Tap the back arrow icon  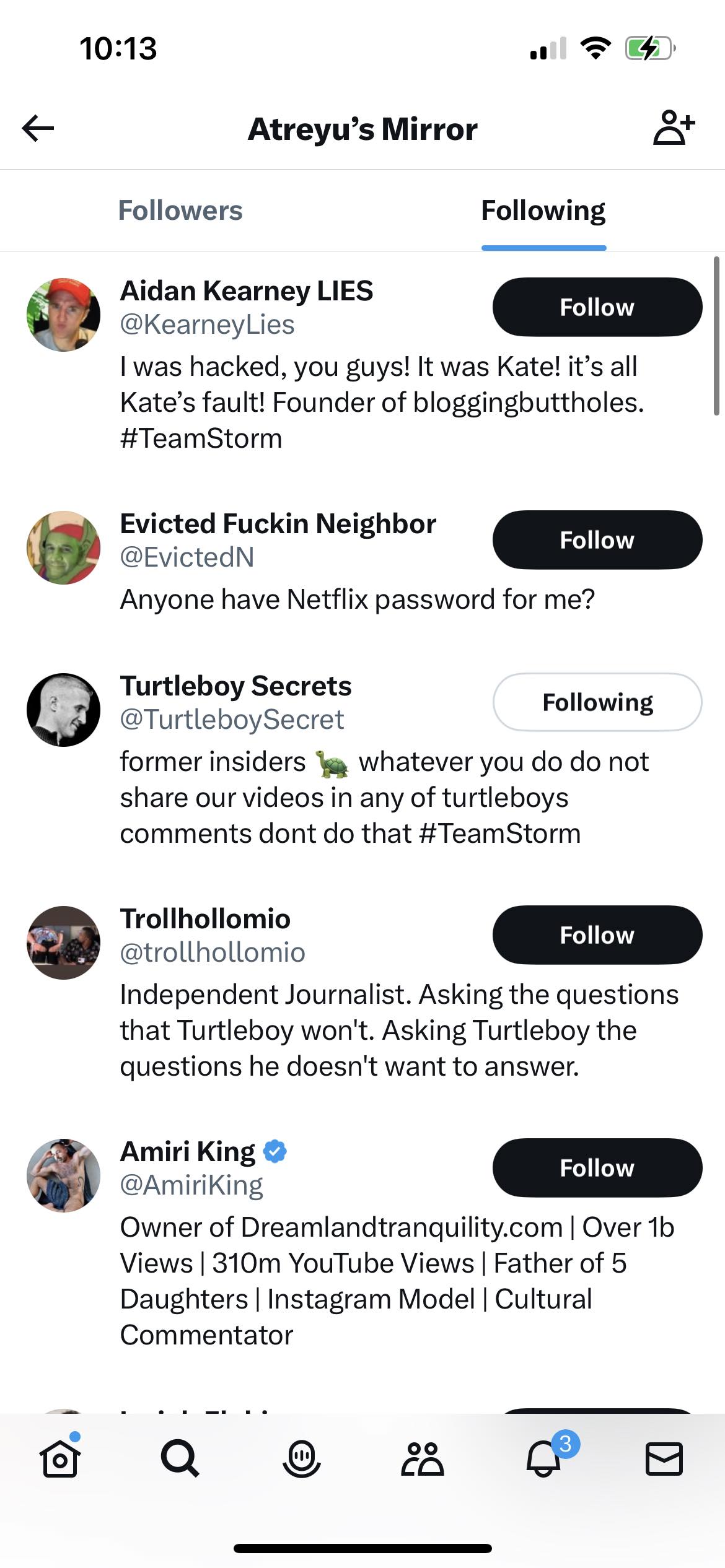[x=38, y=129]
